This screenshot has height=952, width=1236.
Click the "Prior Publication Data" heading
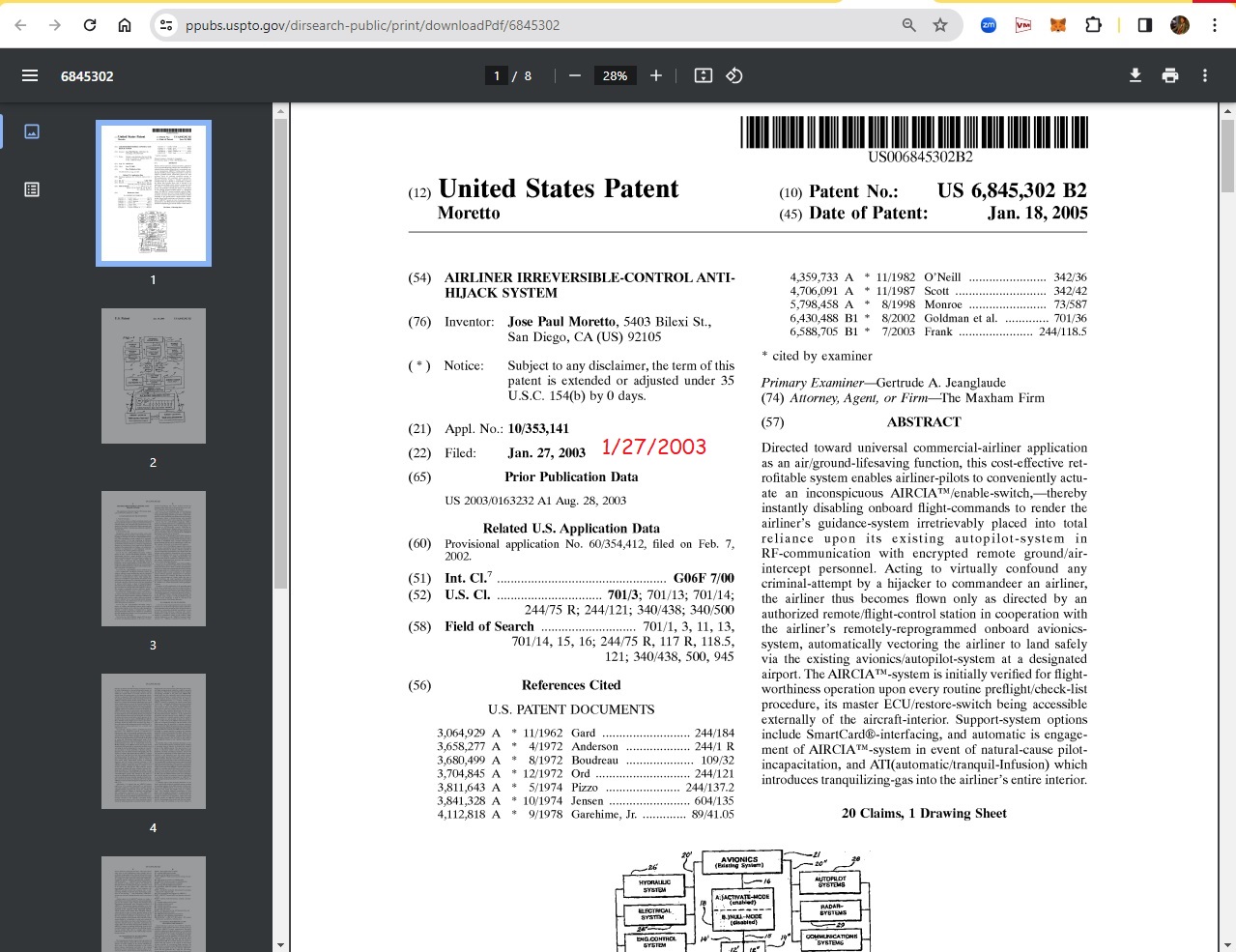click(571, 477)
